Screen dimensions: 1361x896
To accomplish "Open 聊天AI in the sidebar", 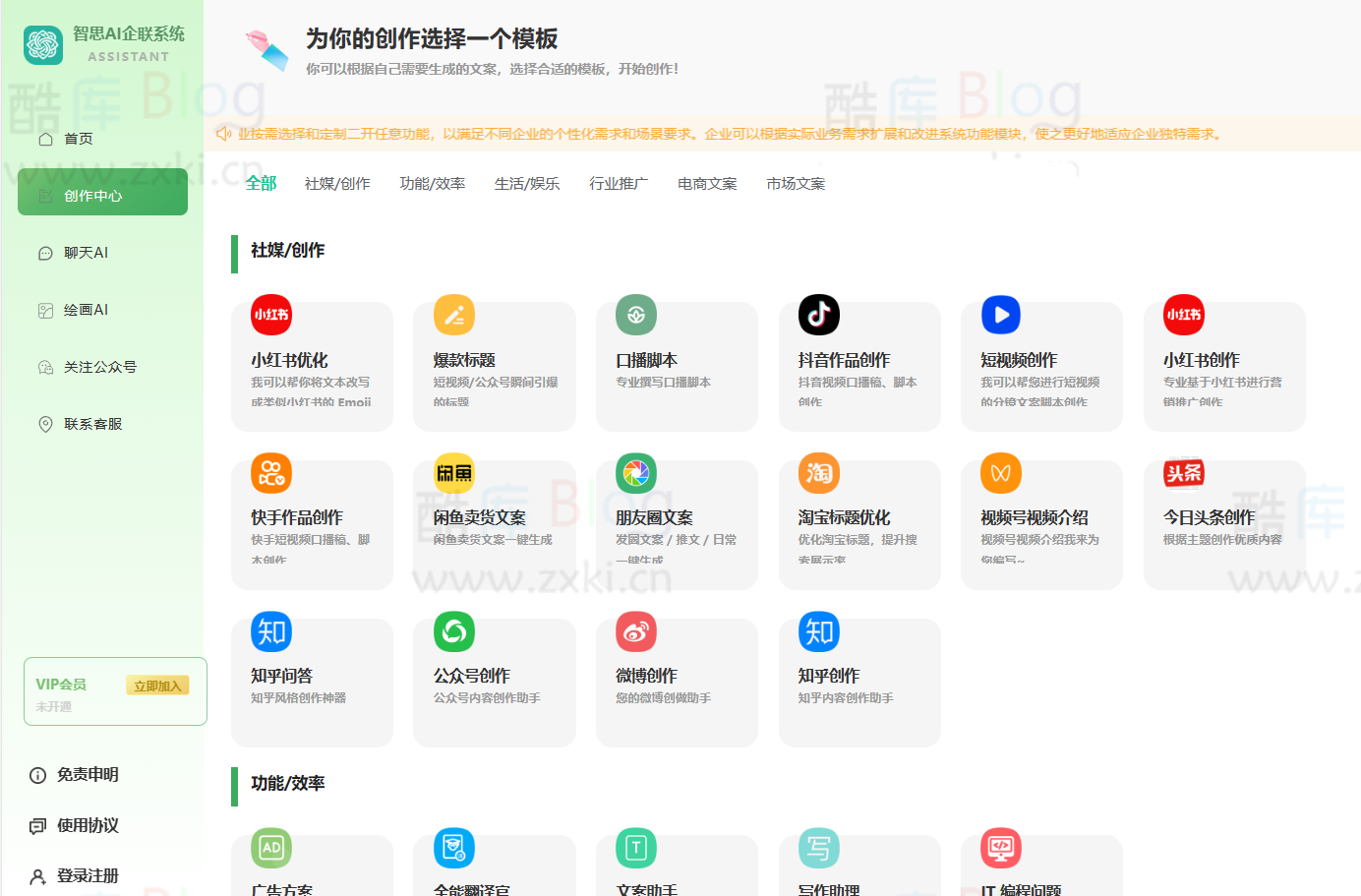I will point(87,253).
